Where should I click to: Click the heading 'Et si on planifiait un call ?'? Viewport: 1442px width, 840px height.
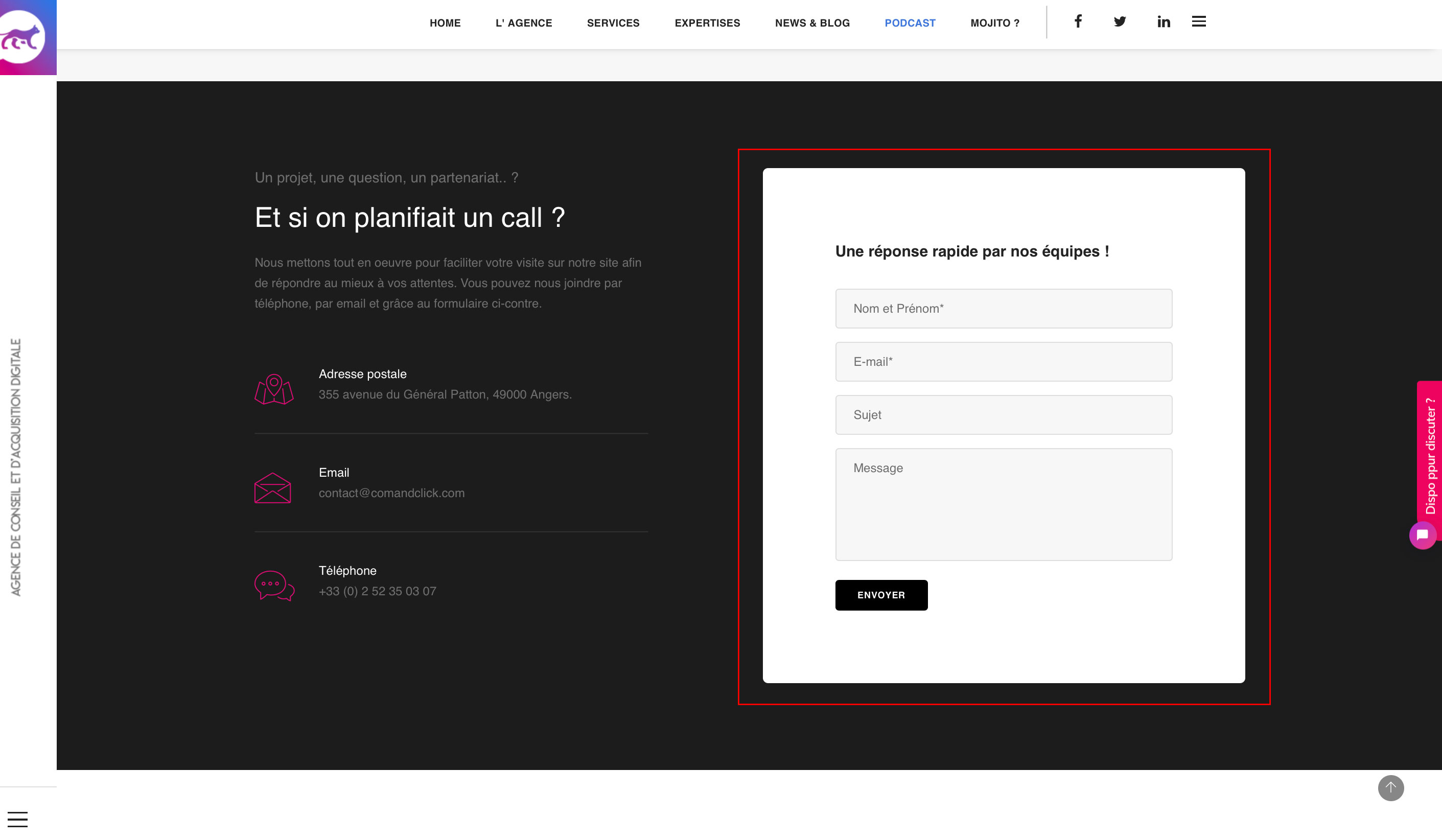tap(410, 218)
